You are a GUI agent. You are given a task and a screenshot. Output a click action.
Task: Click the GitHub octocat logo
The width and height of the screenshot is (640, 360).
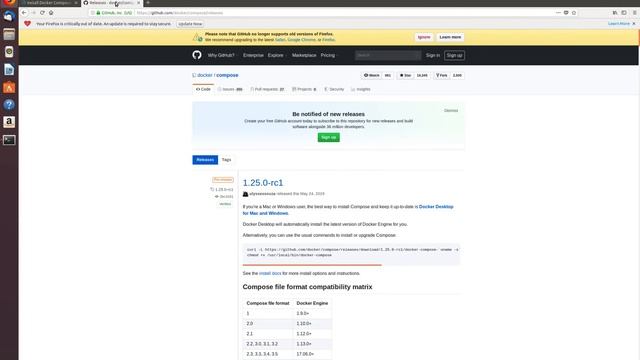pyautogui.click(x=197, y=55)
